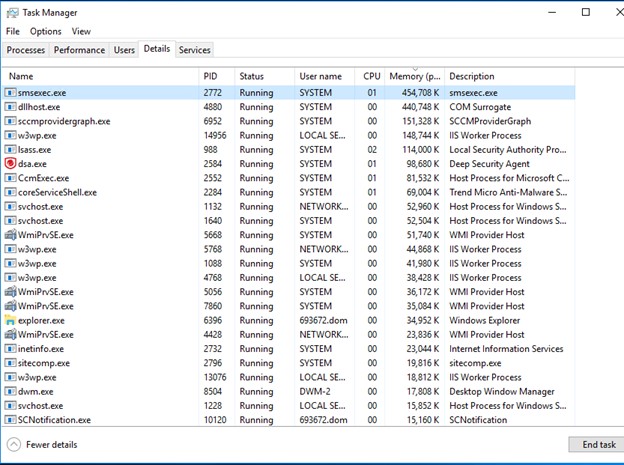Open the File menu
The image size is (624, 465).
[x=13, y=31]
